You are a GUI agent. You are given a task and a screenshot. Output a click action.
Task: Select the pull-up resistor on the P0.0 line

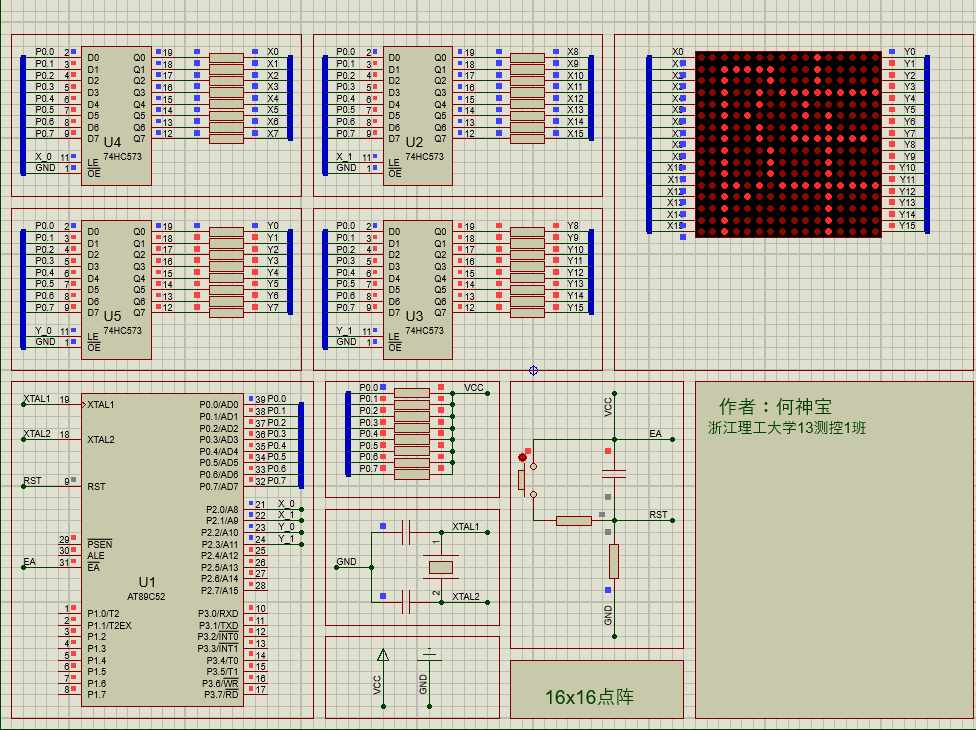coord(412,393)
